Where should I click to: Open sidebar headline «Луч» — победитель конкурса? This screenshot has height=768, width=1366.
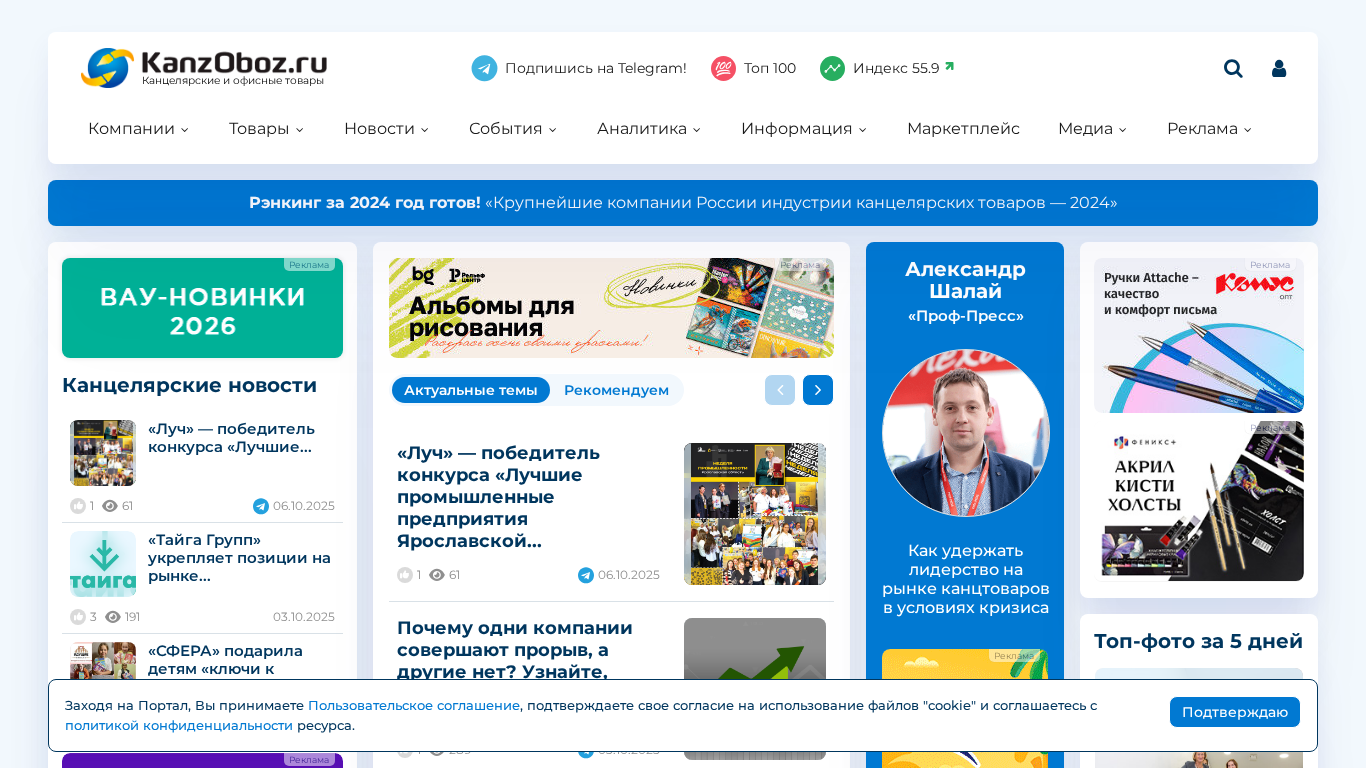click(x=232, y=438)
